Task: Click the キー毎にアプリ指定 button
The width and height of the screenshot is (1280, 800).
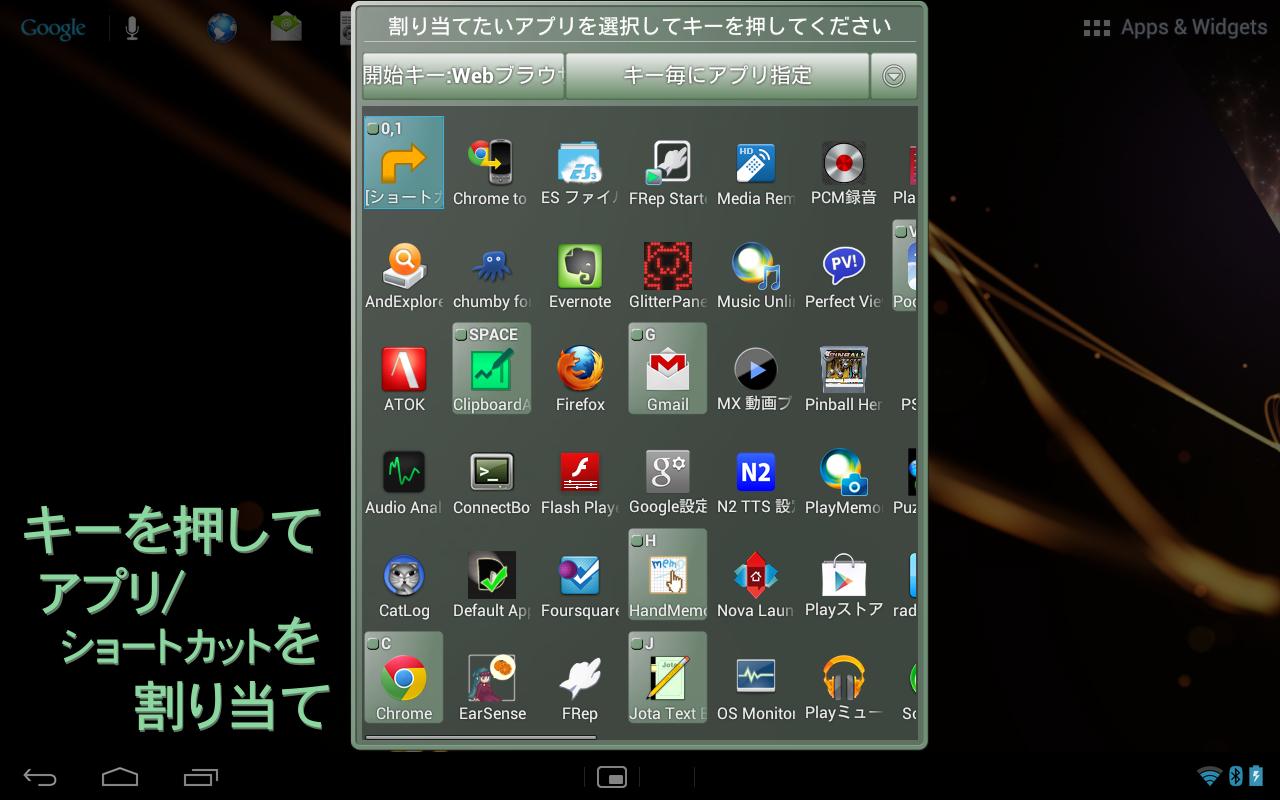Action: pyautogui.click(x=717, y=76)
